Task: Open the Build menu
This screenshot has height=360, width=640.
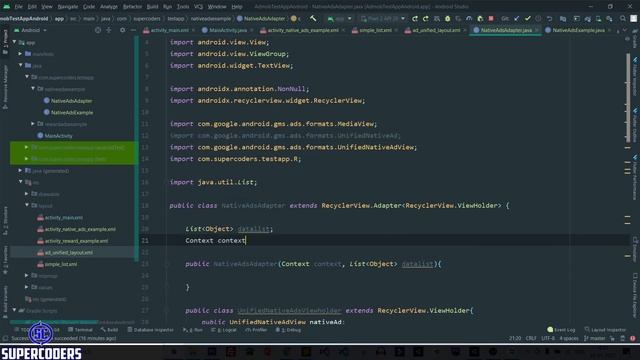Action: [152, 7]
